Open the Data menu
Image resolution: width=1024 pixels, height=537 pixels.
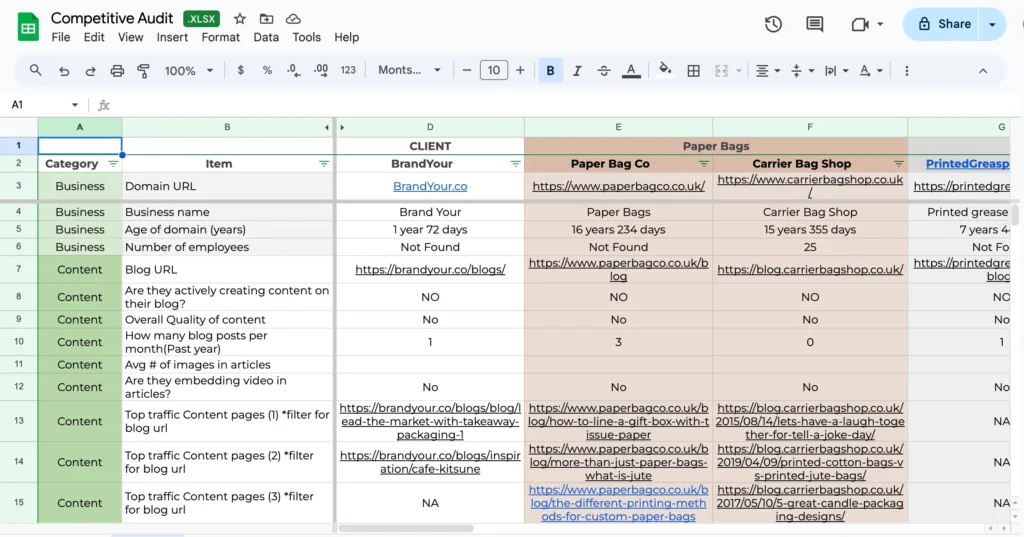coord(266,37)
